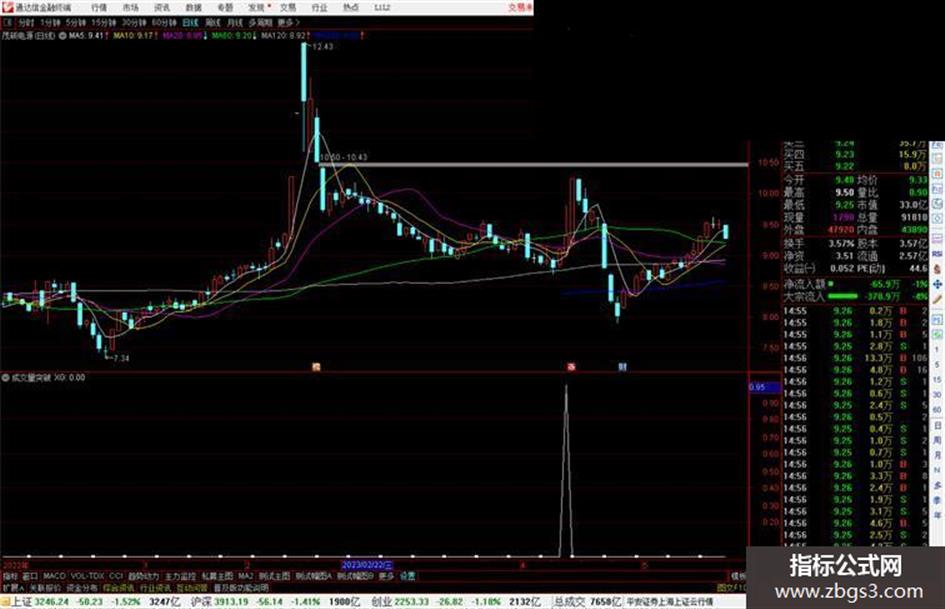Select 月 period icon in right toolbar
Viewport: 945px width, 609px height.
(x=937, y=455)
